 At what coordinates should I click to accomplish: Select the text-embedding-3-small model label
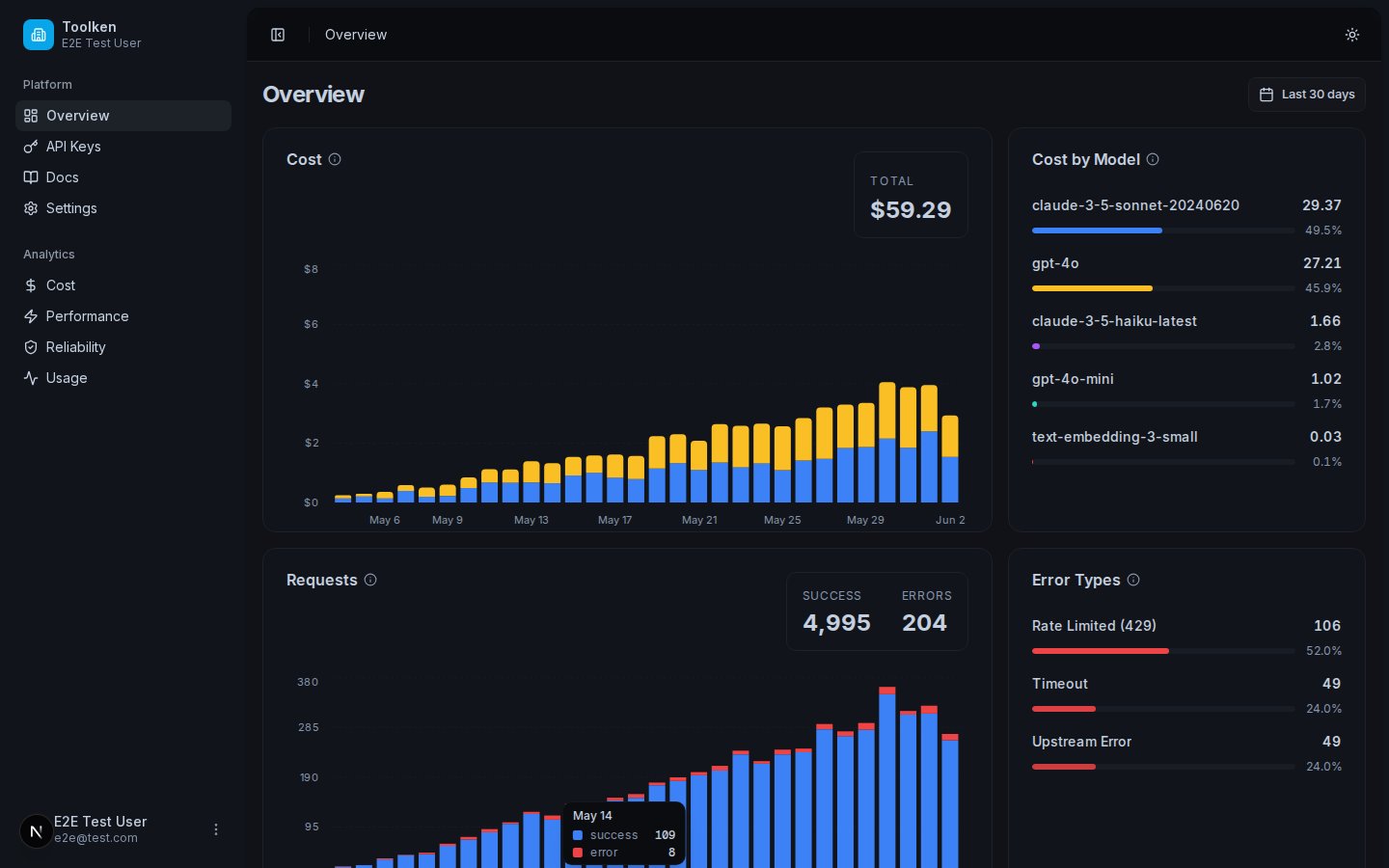tap(1115, 437)
